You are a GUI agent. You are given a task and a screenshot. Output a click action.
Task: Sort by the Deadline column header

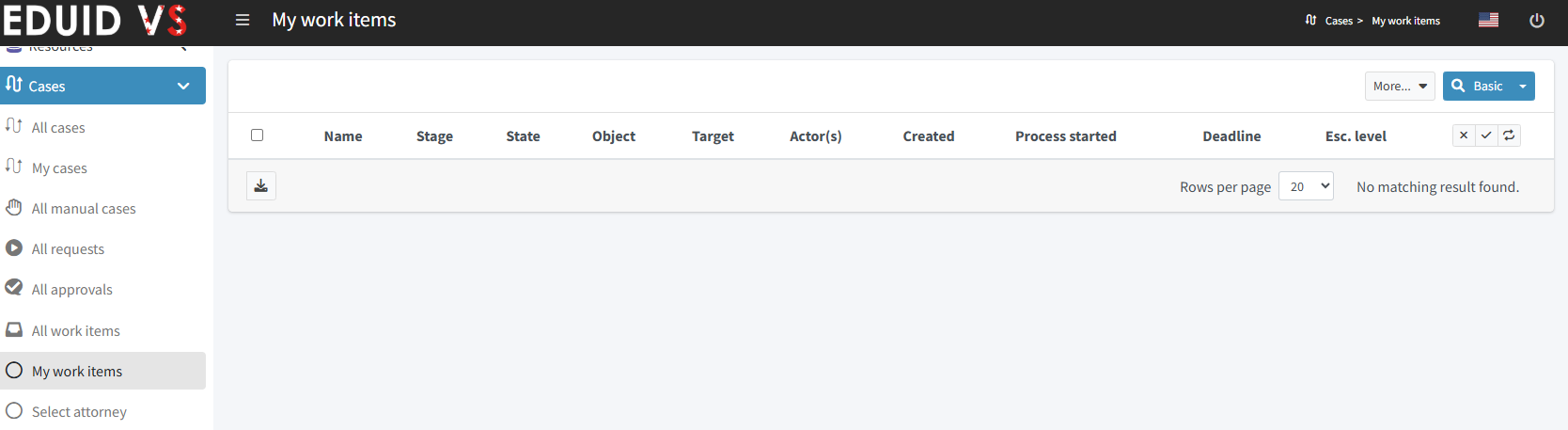[x=1231, y=136]
